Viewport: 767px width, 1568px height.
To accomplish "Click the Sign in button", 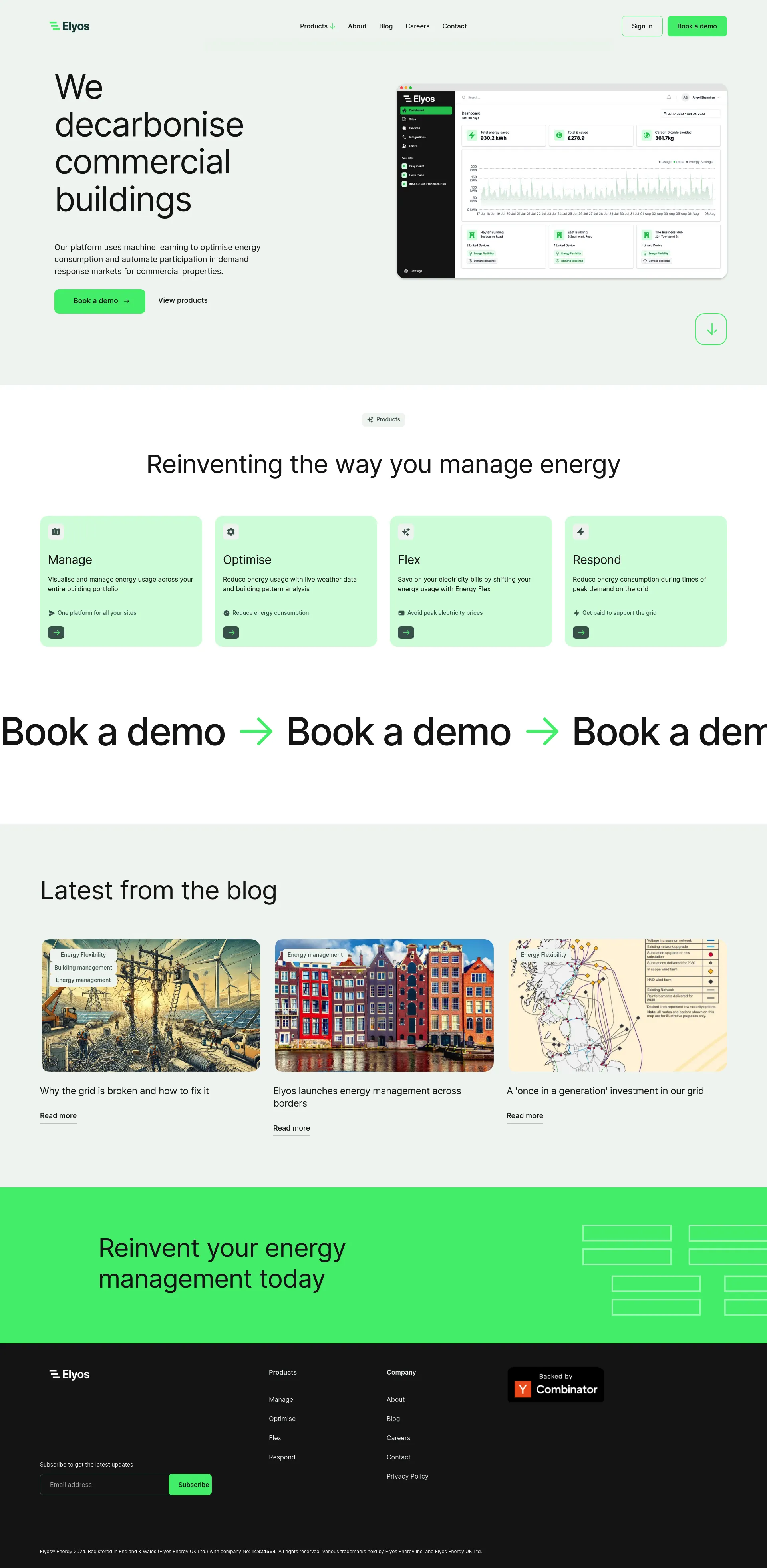I will click(x=642, y=26).
